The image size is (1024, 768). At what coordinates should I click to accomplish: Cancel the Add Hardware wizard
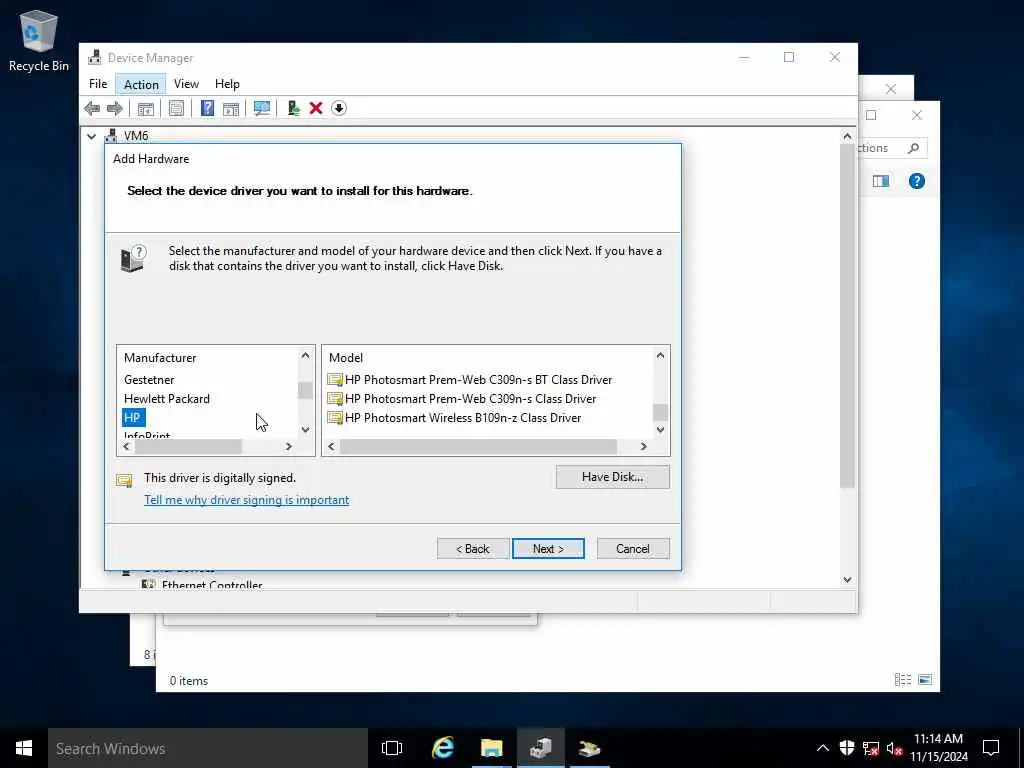pos(633,549)
